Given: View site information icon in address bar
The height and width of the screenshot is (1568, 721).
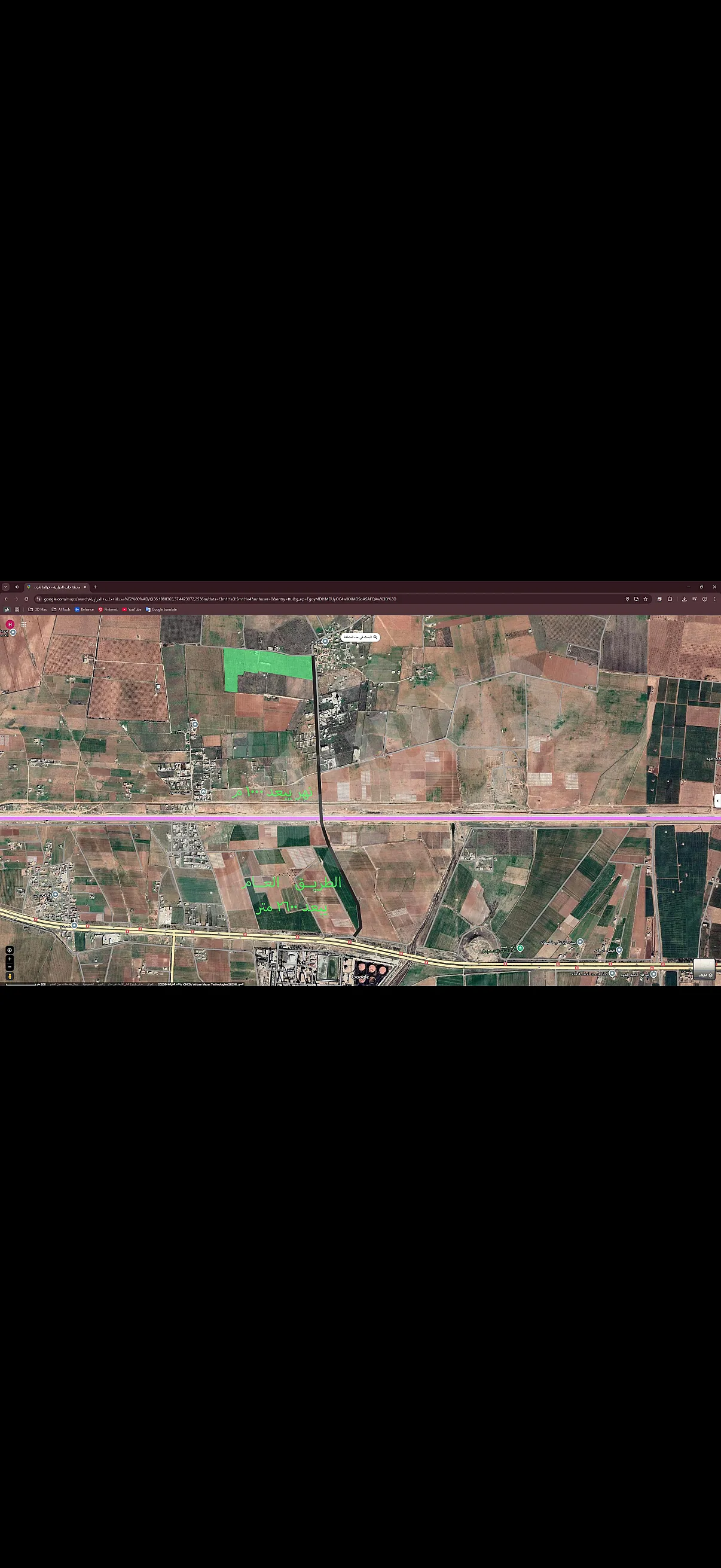Looking at the screenshot, I should tap(38, 599).
